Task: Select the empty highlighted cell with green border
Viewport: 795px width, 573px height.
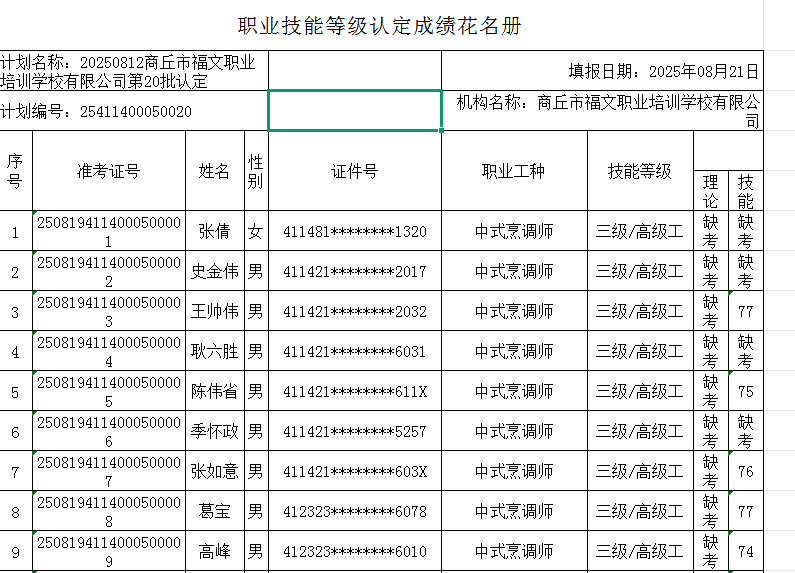Action: point(355,110)
